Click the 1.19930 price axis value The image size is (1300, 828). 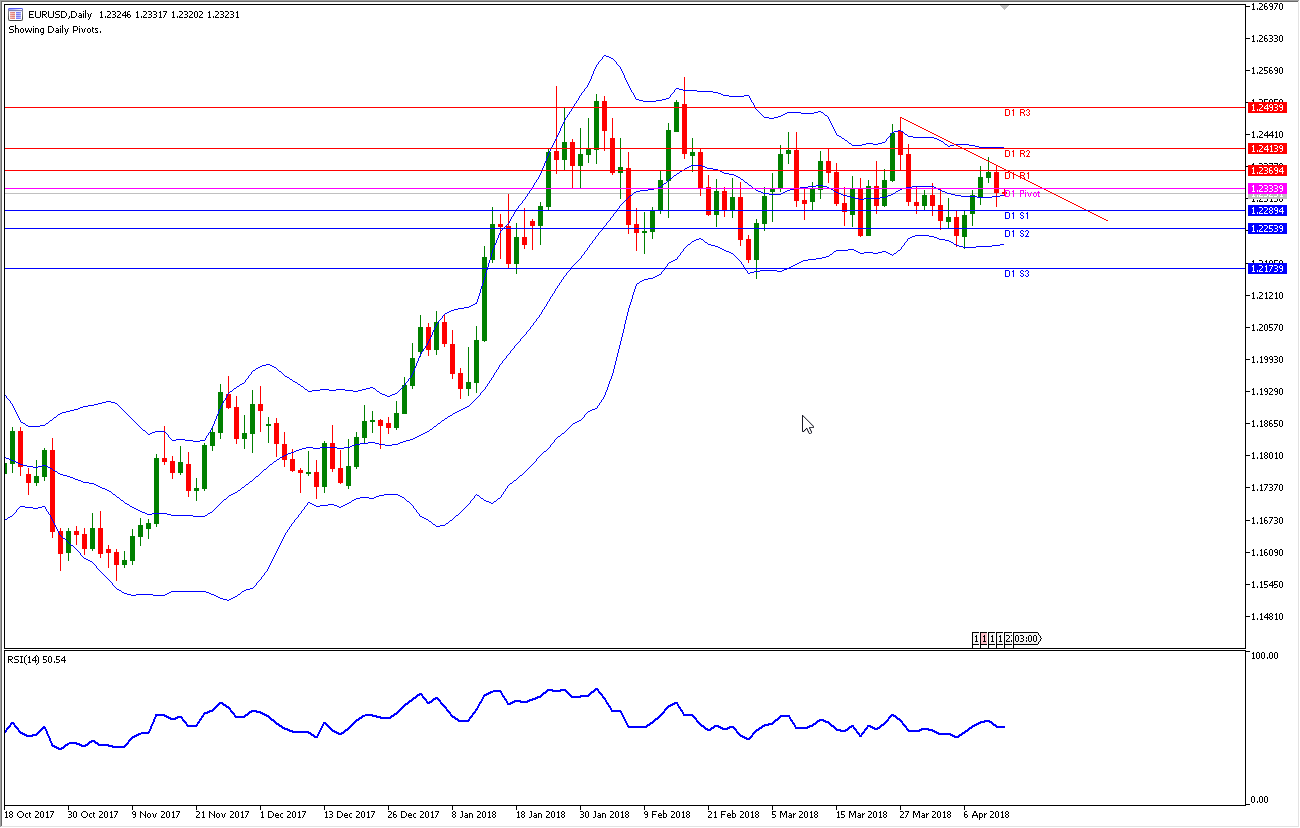tap(1265, 360)
